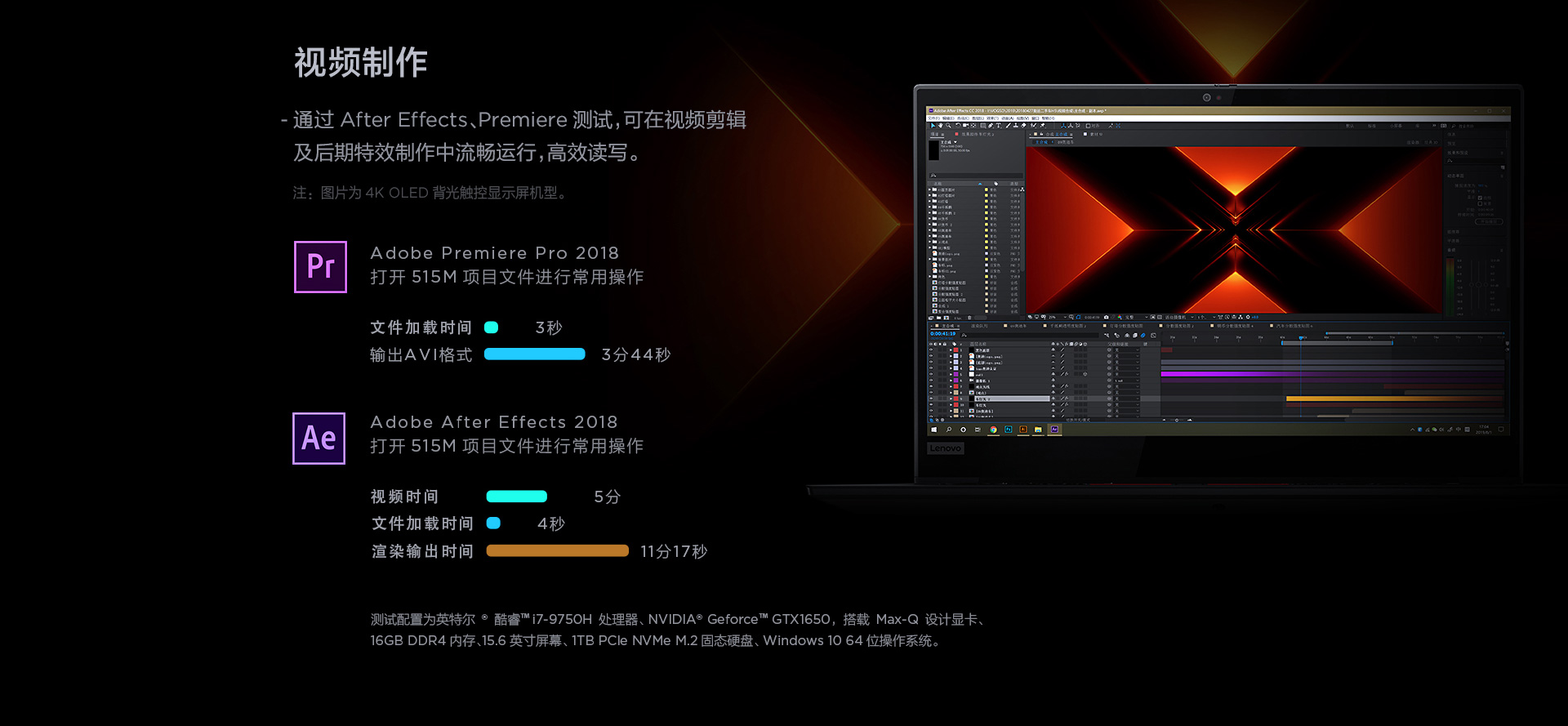Image resolution: width=1568 pixels, height=726 pixels.
Task: Select the Rectangle shape tool
Action: coord(983,126)
